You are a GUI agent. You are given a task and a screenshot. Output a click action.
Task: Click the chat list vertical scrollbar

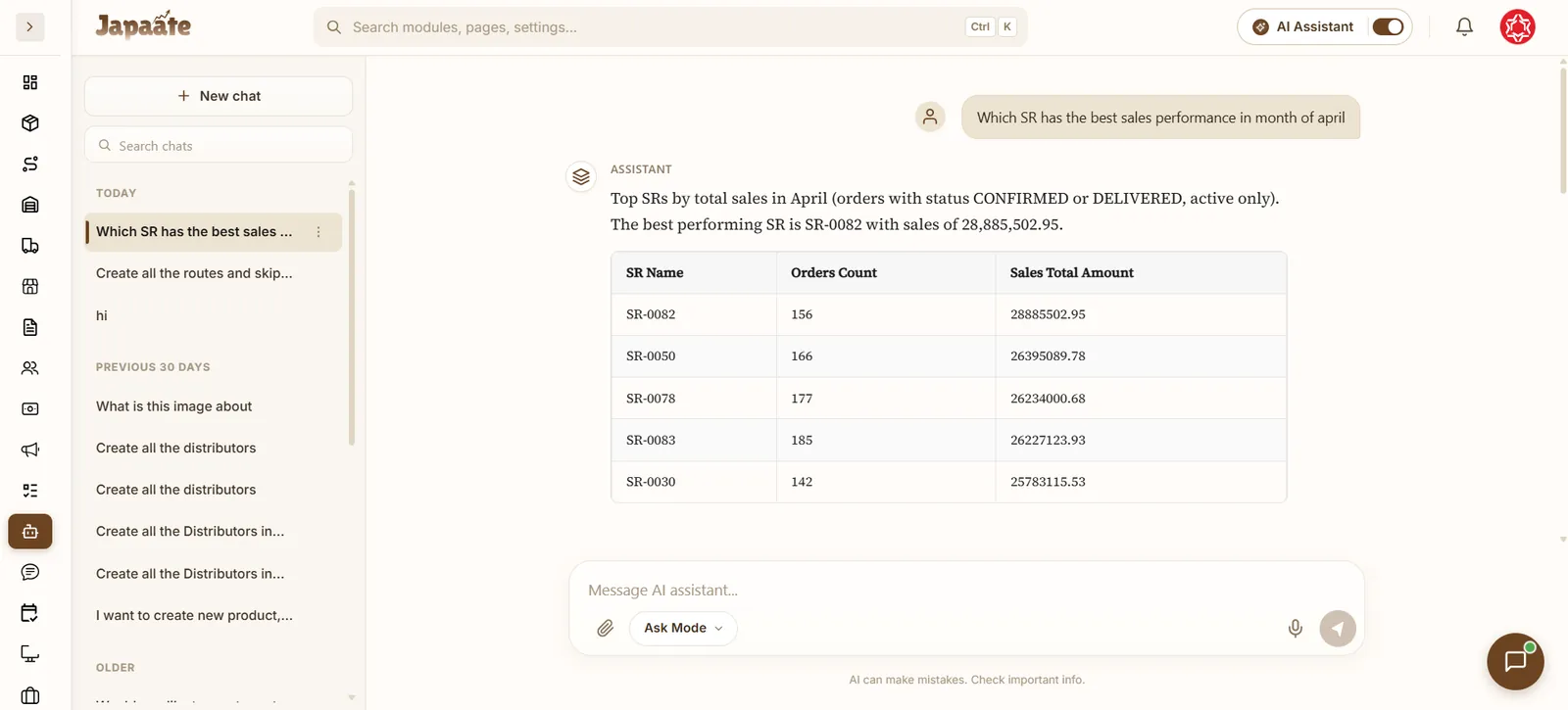(x=352, y=313)
